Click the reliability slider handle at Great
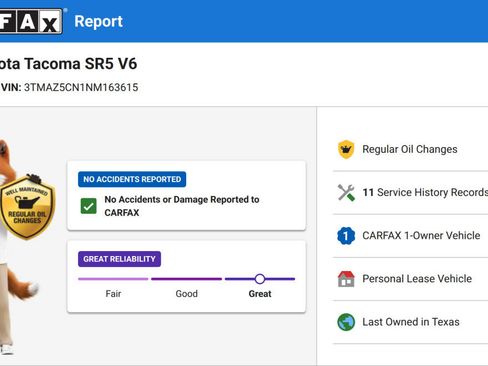 pos(260,279)
